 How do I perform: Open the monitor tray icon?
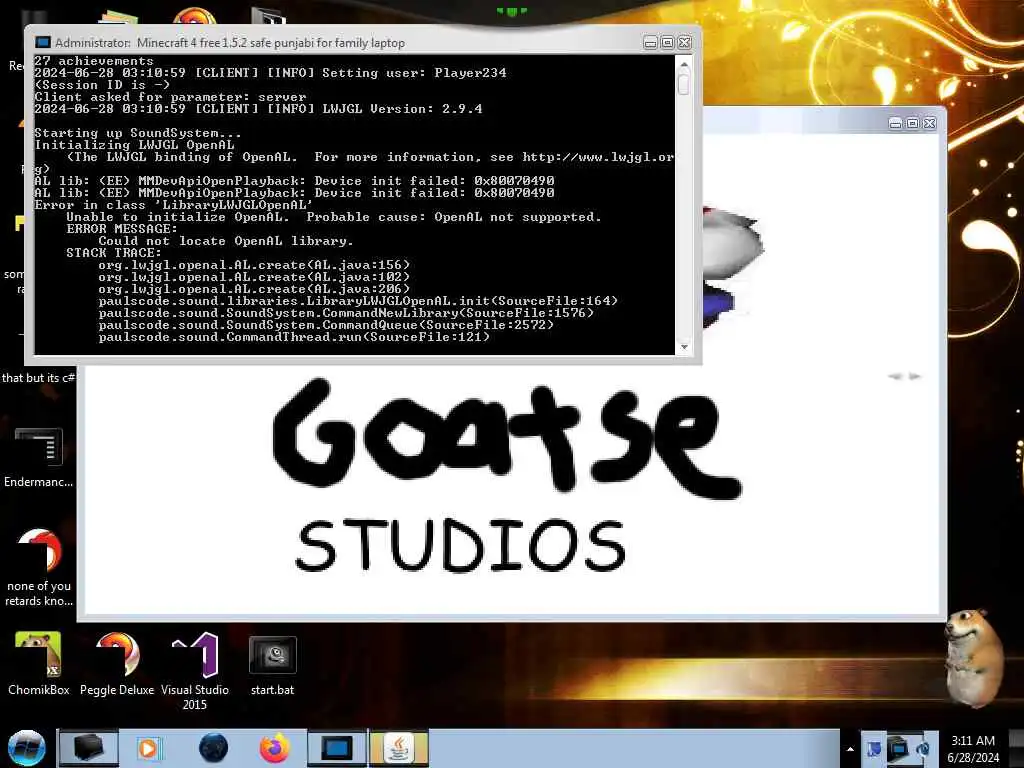click(x=898, y=748)
